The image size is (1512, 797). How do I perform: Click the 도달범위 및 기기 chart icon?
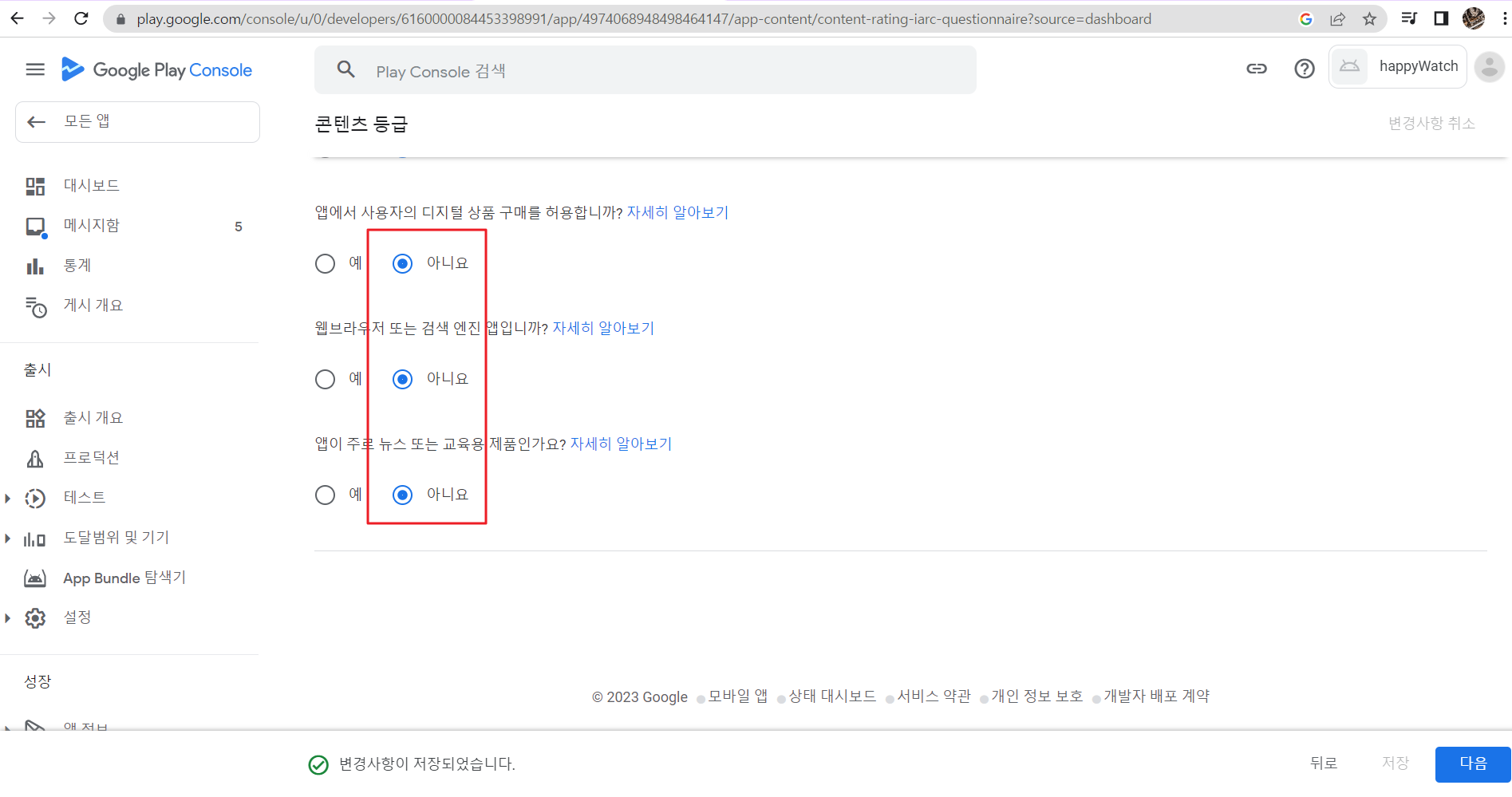[34, 539]
